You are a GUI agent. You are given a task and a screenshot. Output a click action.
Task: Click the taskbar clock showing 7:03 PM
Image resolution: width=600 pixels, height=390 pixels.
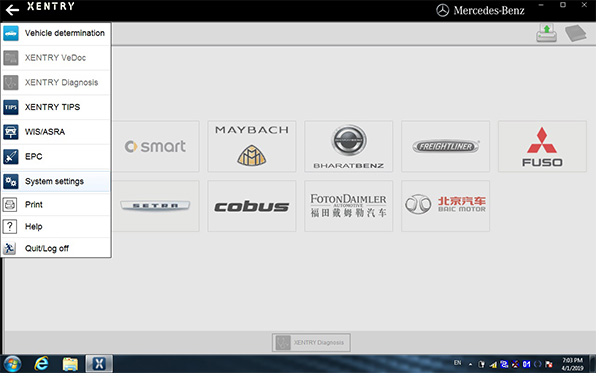click(572, 364)
